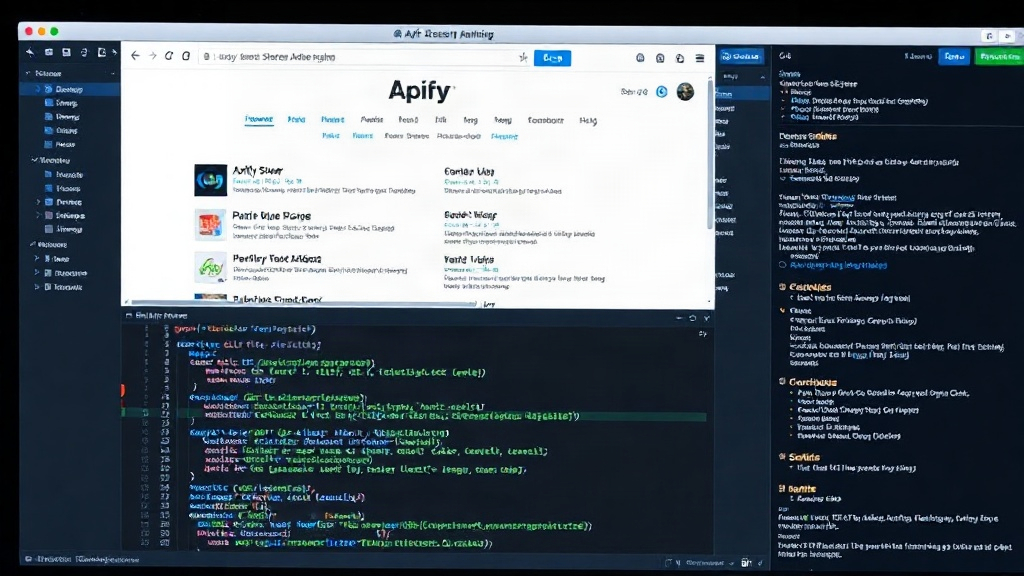Click the lock icon in the address bar
The image size is (1024, 576).
tap(206, 57)
